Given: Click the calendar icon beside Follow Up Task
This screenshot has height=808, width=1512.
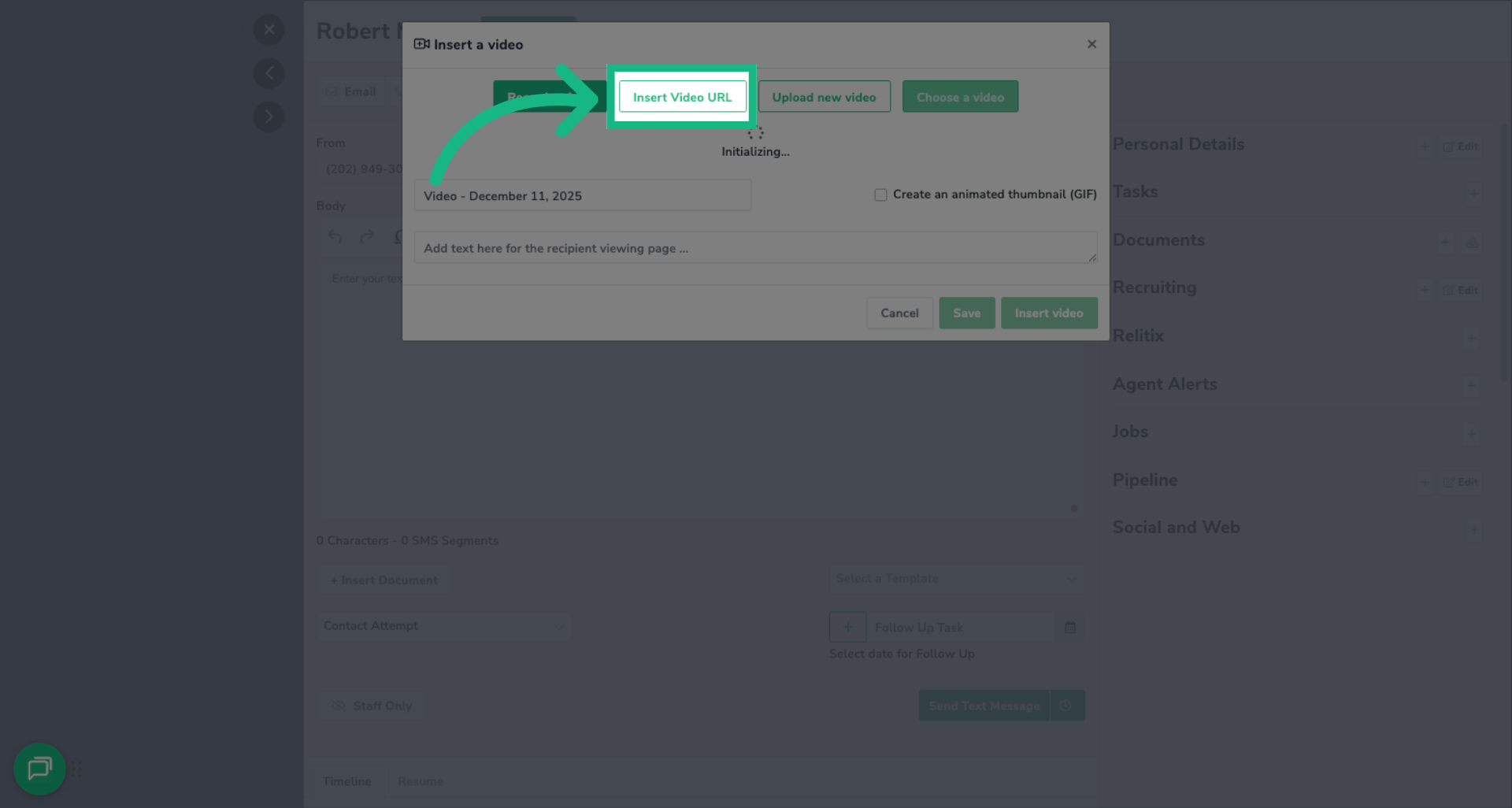Looking at the screenshot, I should click(1070, 627).
